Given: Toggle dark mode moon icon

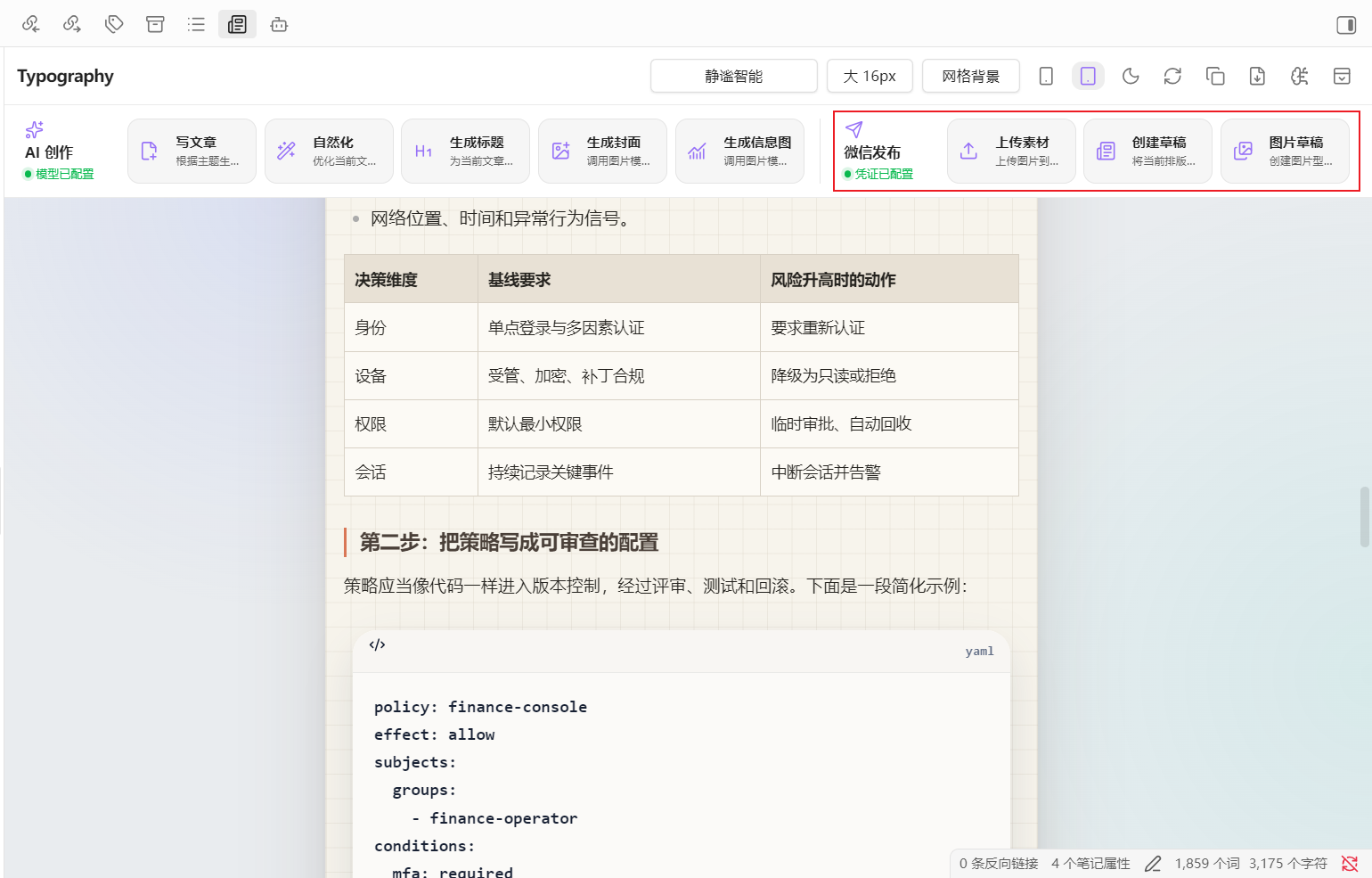Looking at the screenshot, I should 1131,76.
